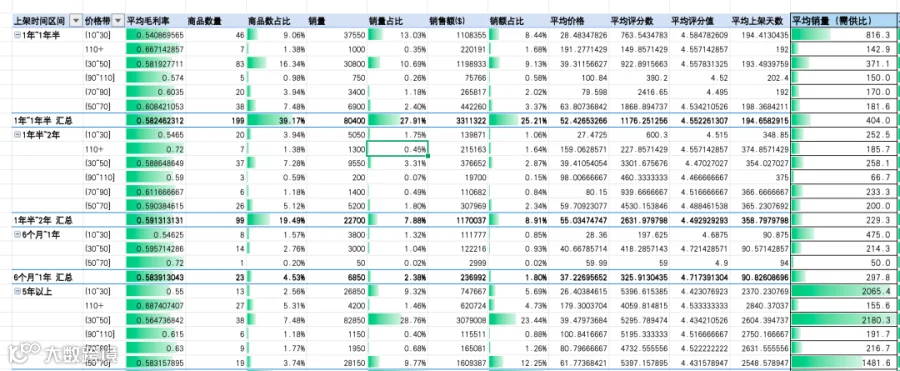Select the highlighted cell 0.45%
Viewport: 900px width, 371px height.
pyautogui.click(x=397, y=149)
